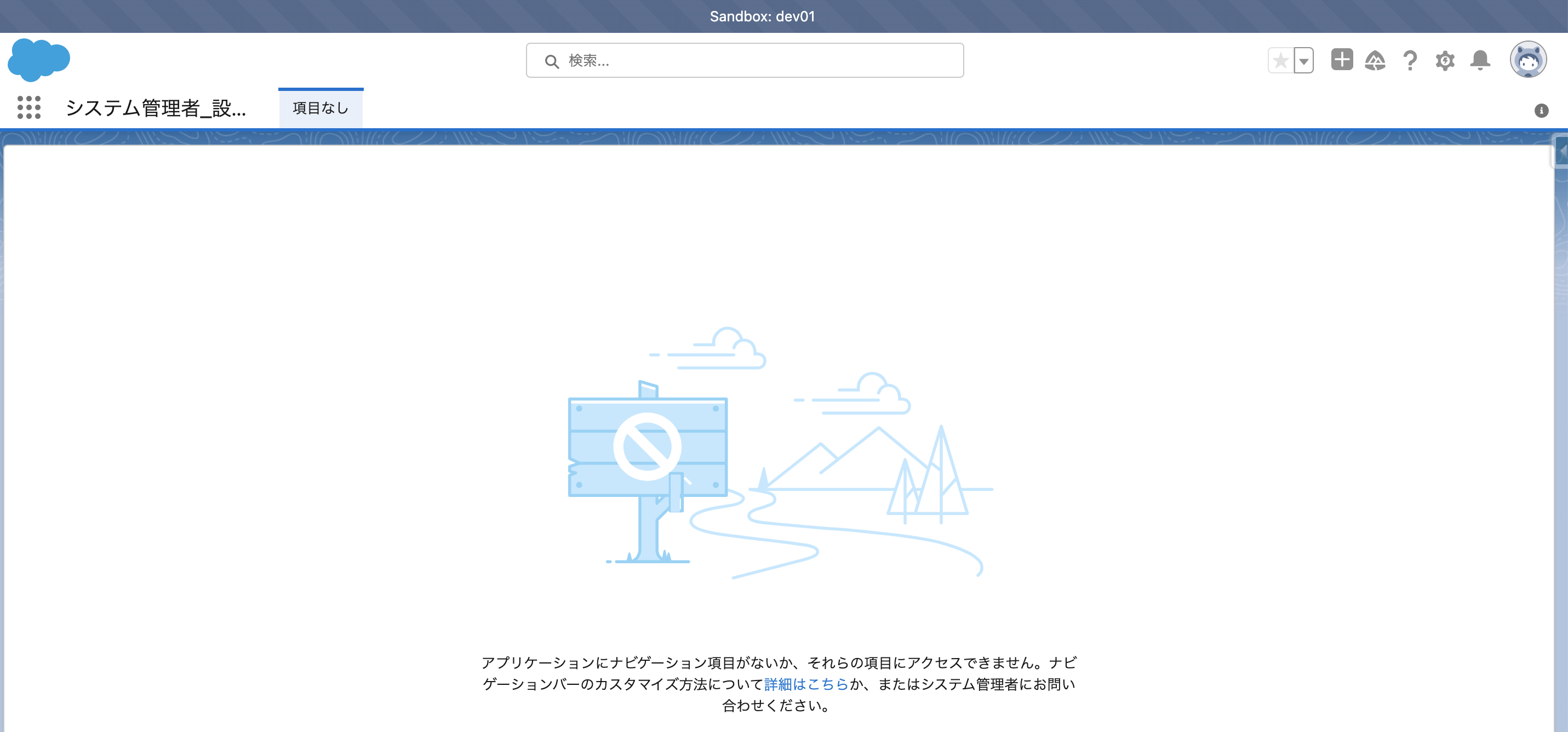Open the Guidance Center trailhead icon

click(x=1376, y=60)
